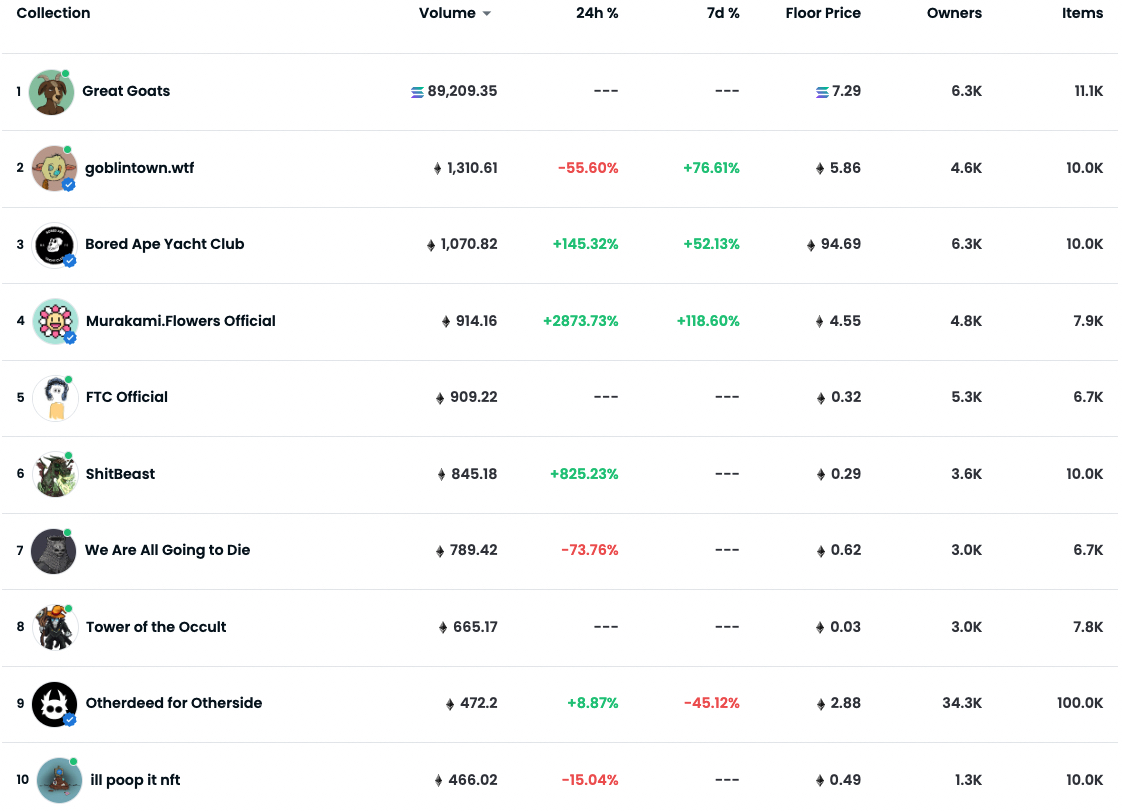Open We Are All Going to Die link
This screenshot has height=811, width=1122.
point(167,550)
